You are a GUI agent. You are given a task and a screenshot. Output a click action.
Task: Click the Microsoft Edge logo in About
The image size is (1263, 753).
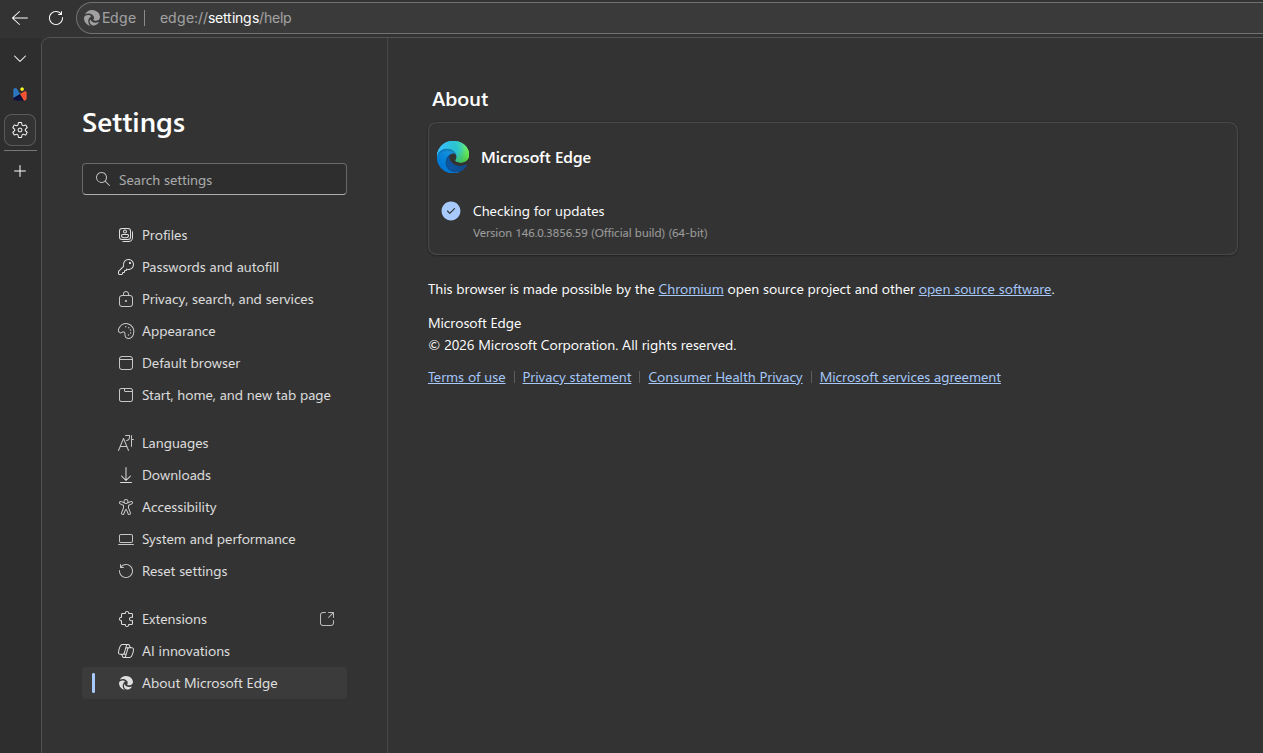point(453,158)
